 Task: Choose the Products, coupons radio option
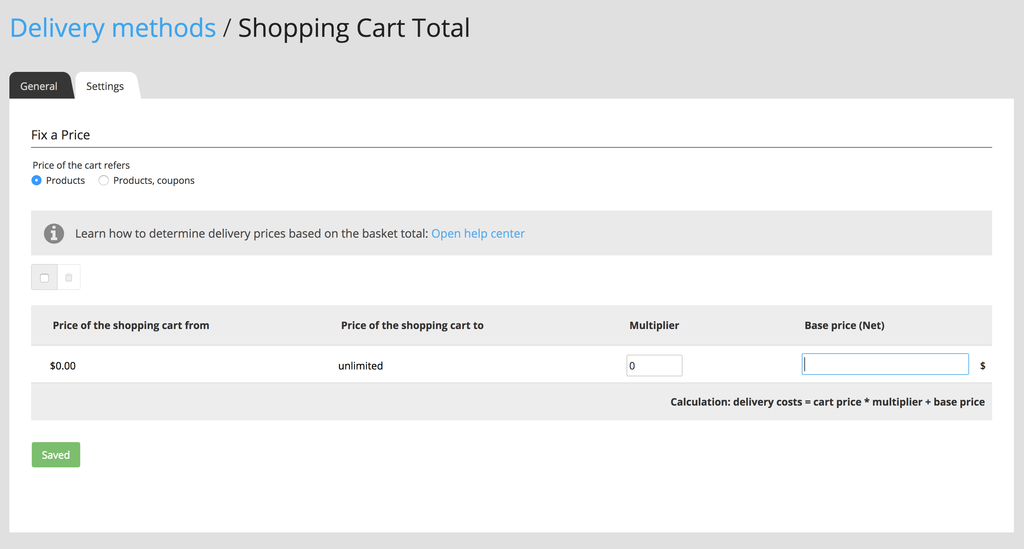(x=103, y=180)
